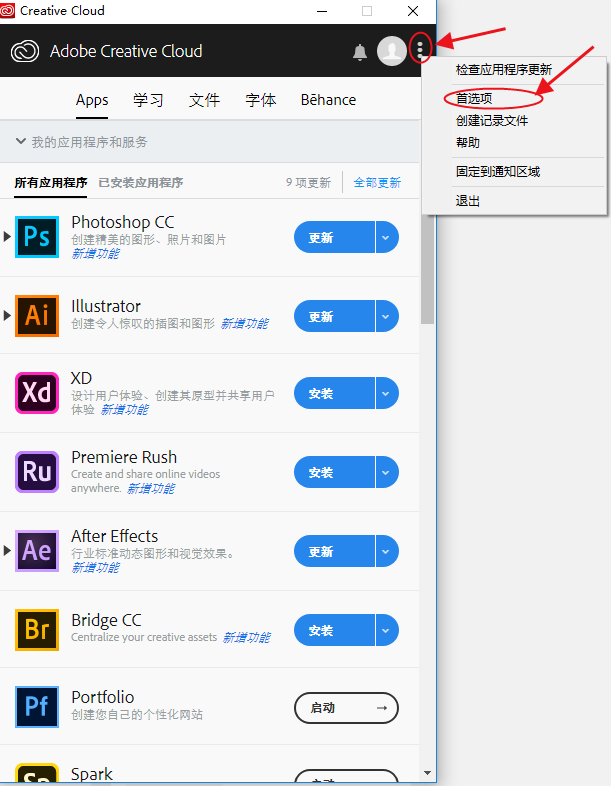611x786 pixels.
Task: Open the user profile avatar
Action: [x=391, y=51]
